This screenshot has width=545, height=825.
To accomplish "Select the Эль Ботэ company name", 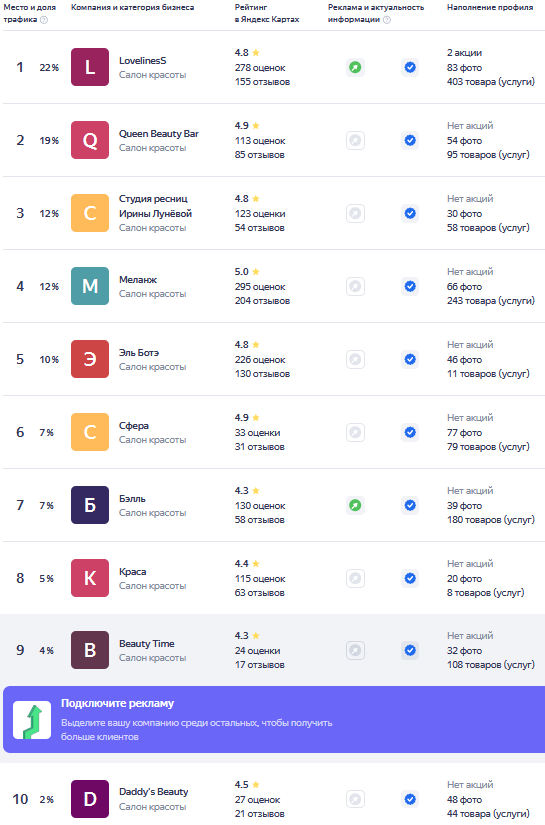I will point(139,353).
